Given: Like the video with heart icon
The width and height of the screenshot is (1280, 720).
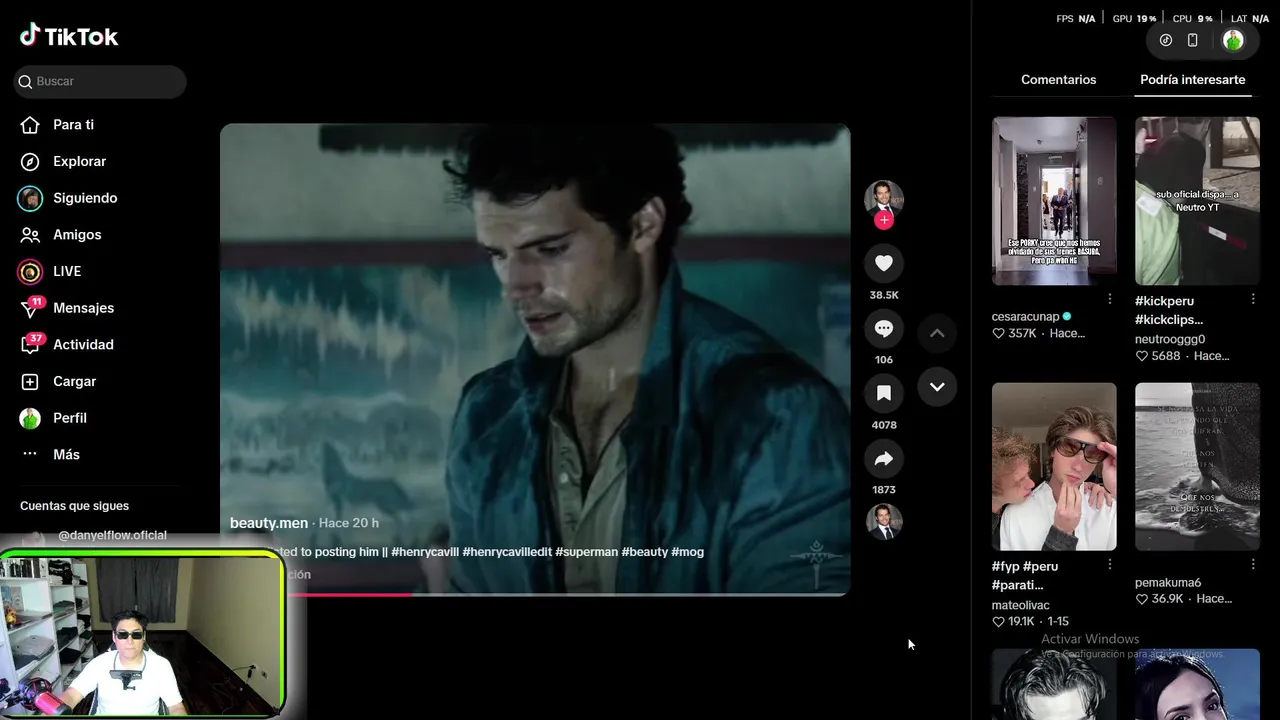Looking at the screenshot, I should pos(884,263).
